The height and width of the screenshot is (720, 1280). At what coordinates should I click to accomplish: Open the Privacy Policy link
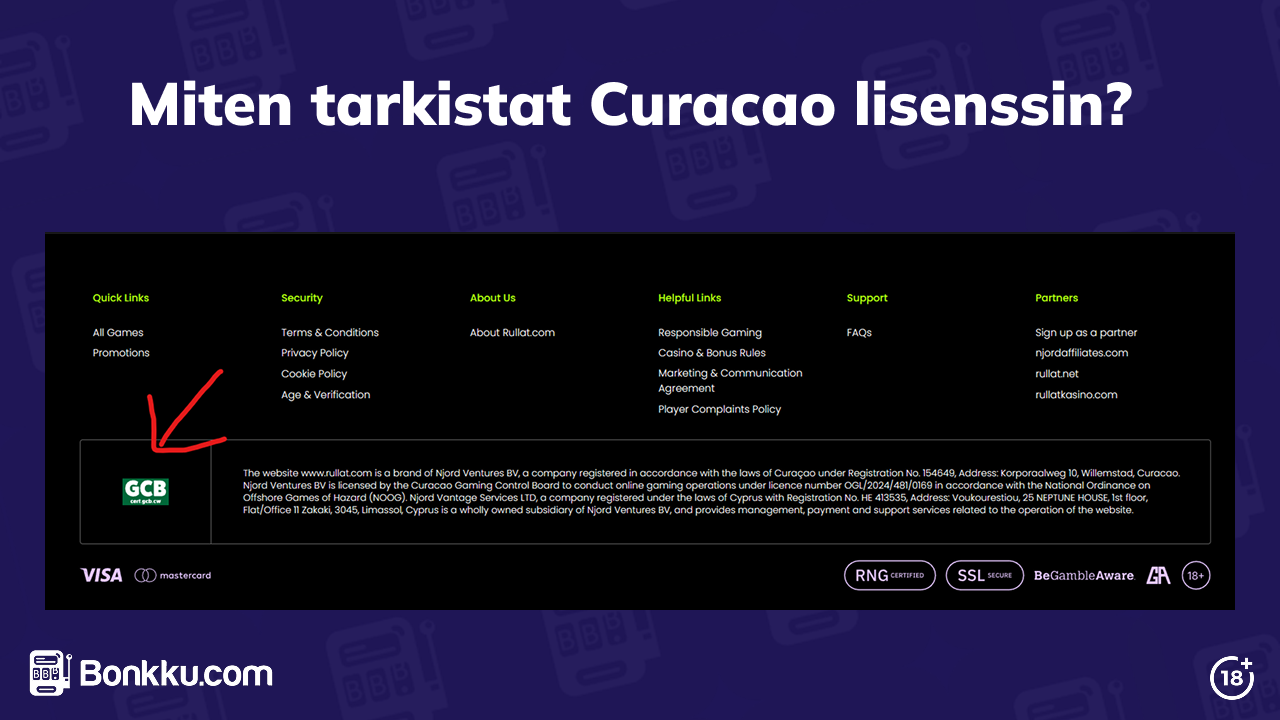[315, 353]
